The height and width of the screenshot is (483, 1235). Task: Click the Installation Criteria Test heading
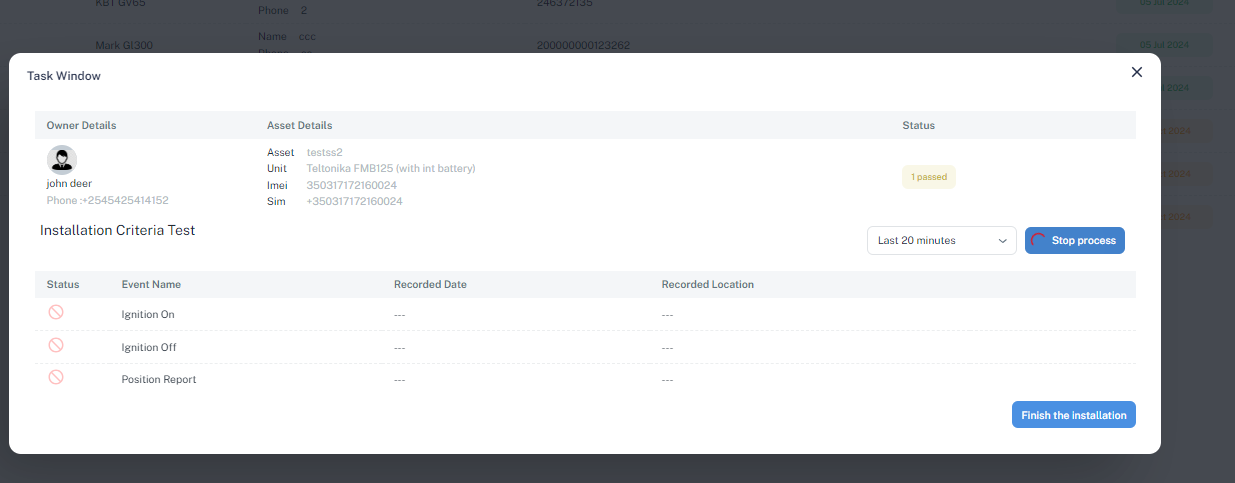(x=117, y=230)
